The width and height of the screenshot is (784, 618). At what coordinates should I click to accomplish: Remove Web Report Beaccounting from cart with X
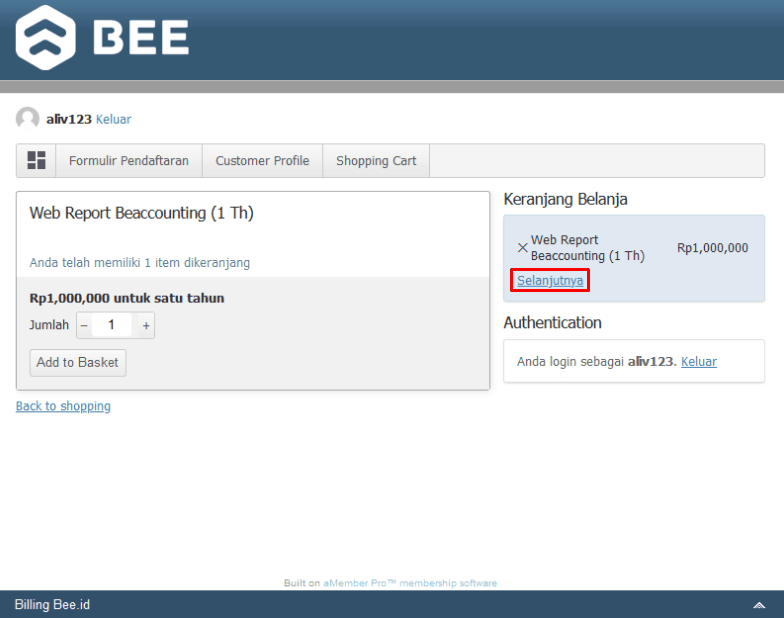[522, 248]
